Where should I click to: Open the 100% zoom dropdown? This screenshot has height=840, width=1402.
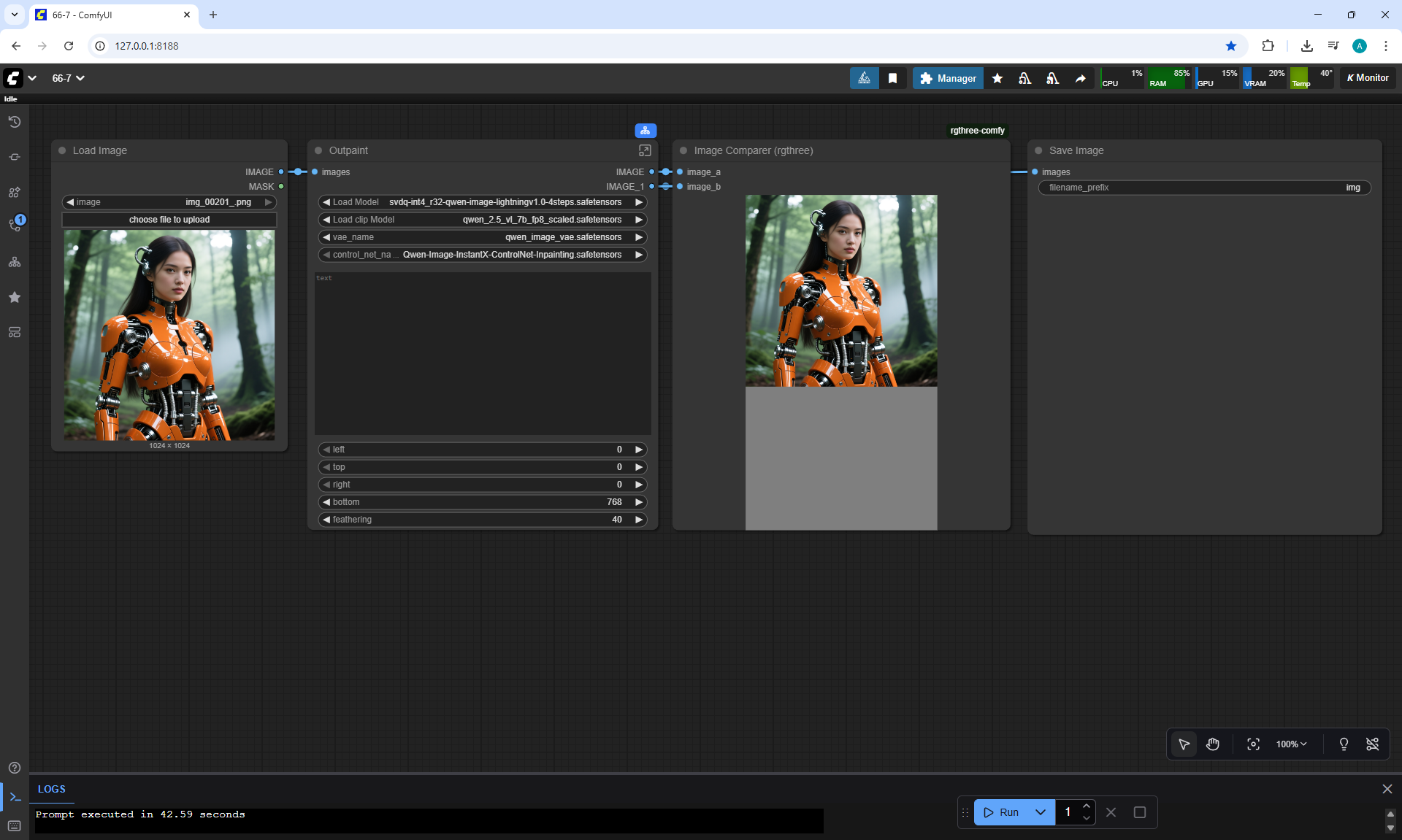click(1291, 744)
